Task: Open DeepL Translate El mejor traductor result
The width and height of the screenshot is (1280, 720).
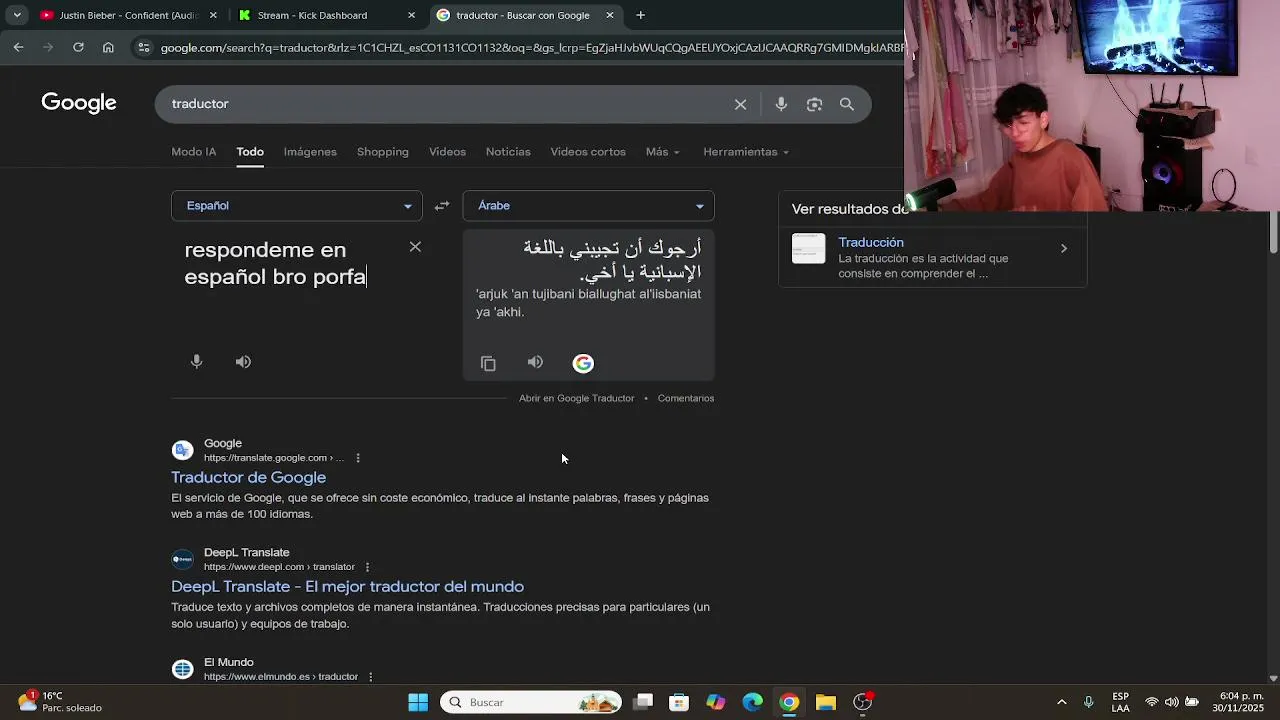Action: pyautogui.click(x=347, y=587)
